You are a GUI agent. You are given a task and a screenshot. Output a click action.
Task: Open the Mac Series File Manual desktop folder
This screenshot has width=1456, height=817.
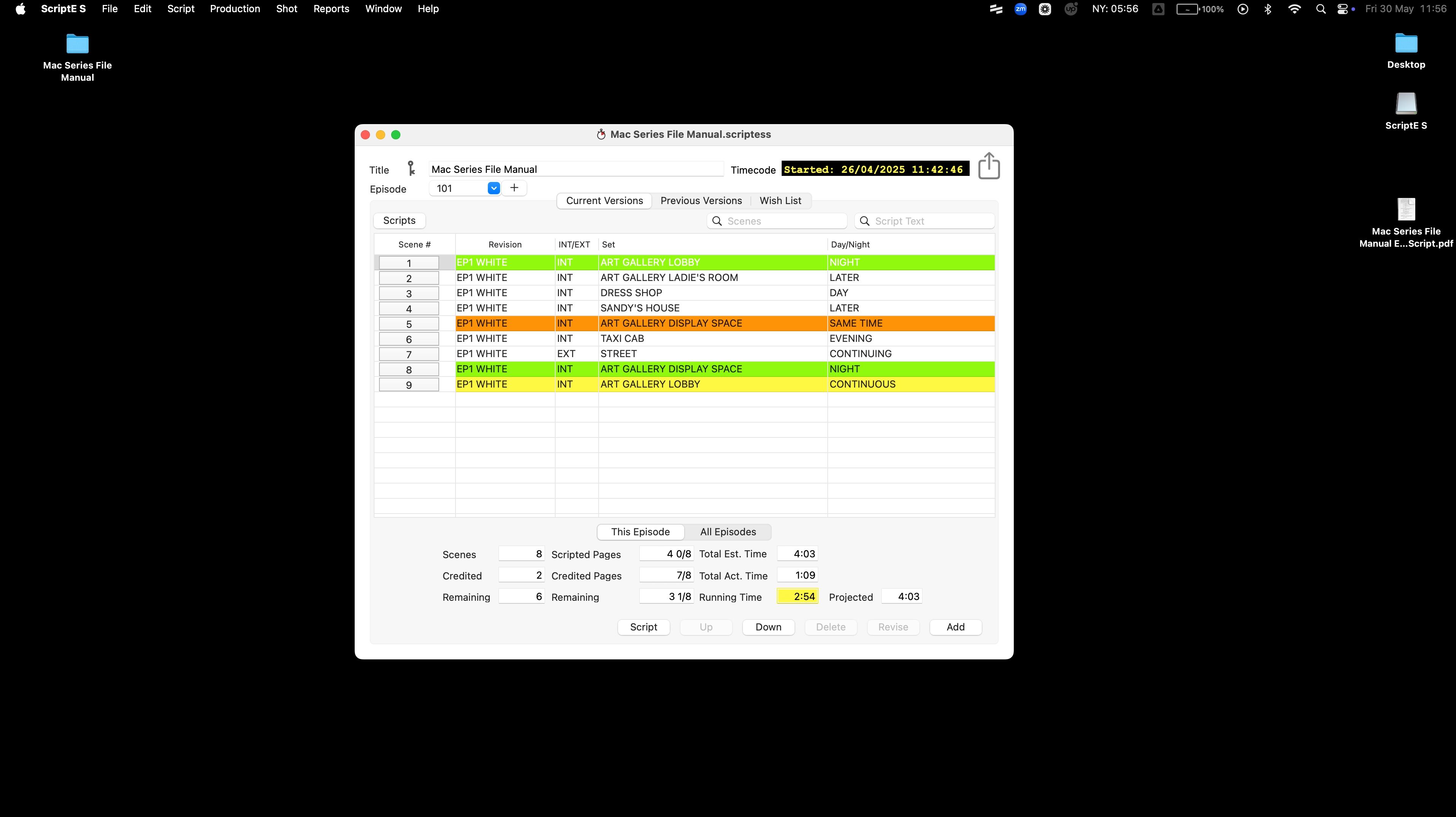click(77, 45)
